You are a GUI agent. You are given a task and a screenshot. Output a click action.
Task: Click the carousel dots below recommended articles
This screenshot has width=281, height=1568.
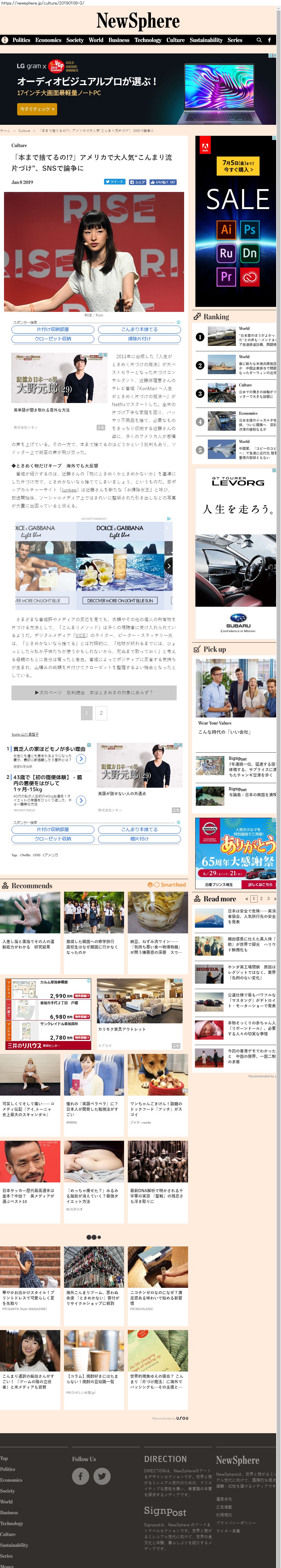93,1237
